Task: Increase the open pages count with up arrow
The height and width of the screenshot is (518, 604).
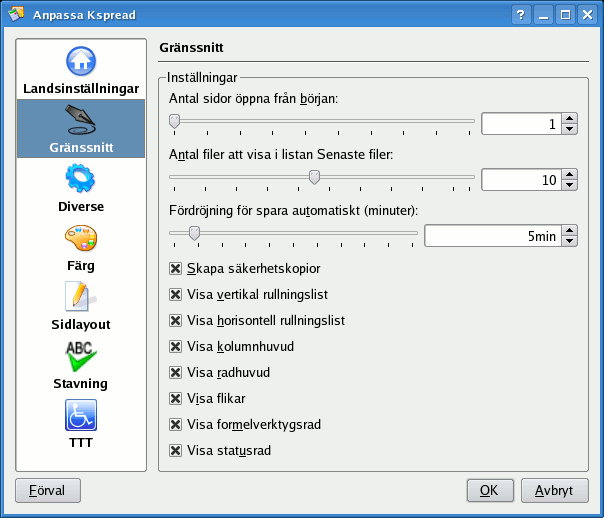Action: pos(570,118)
